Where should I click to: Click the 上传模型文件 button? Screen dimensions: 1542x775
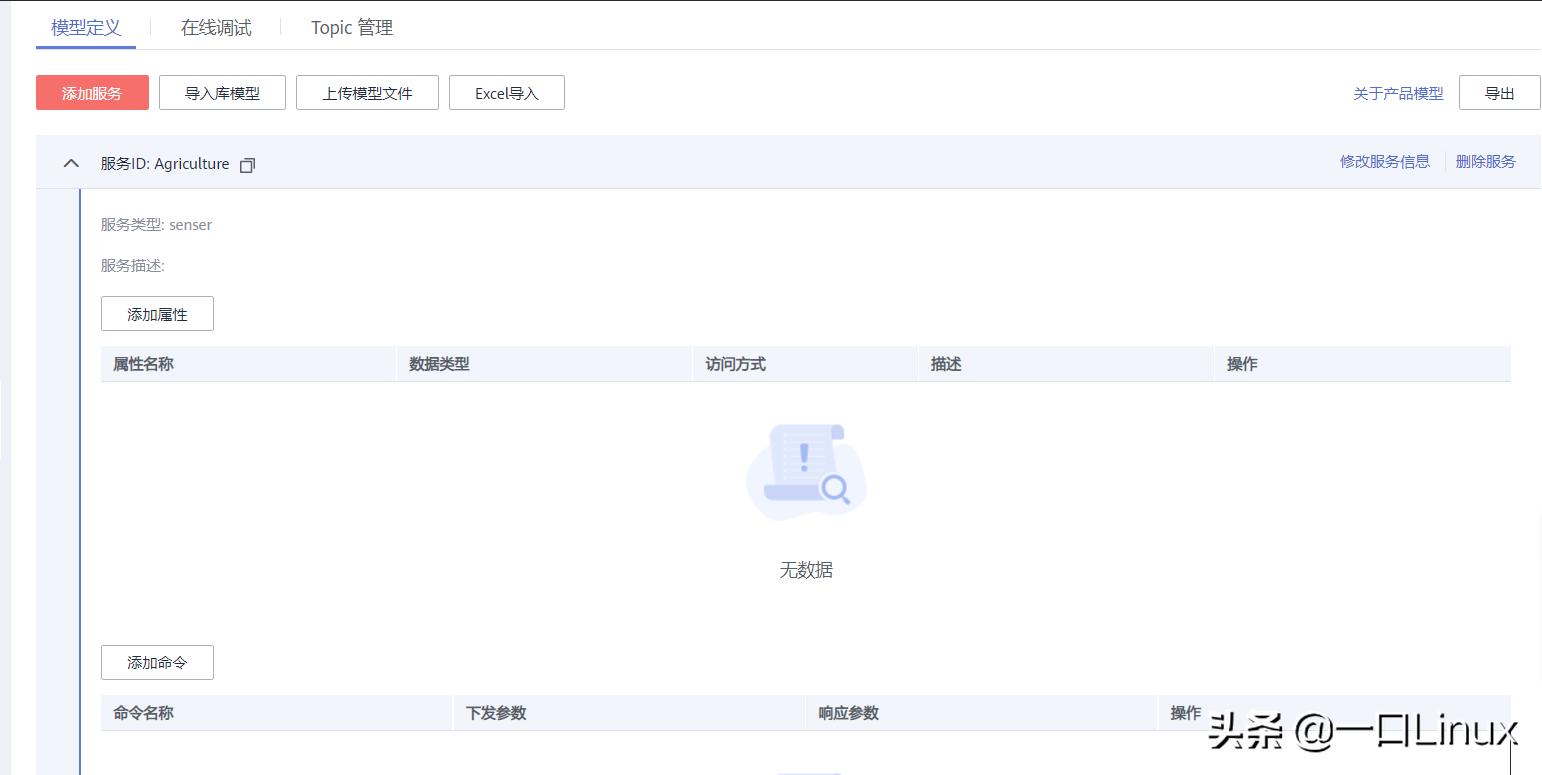[367, 92]
